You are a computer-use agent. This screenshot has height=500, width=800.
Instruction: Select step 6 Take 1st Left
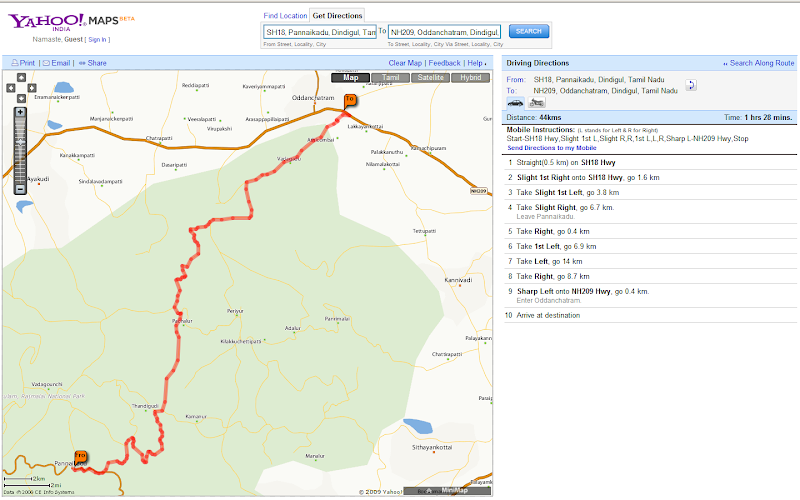[650, 246]
